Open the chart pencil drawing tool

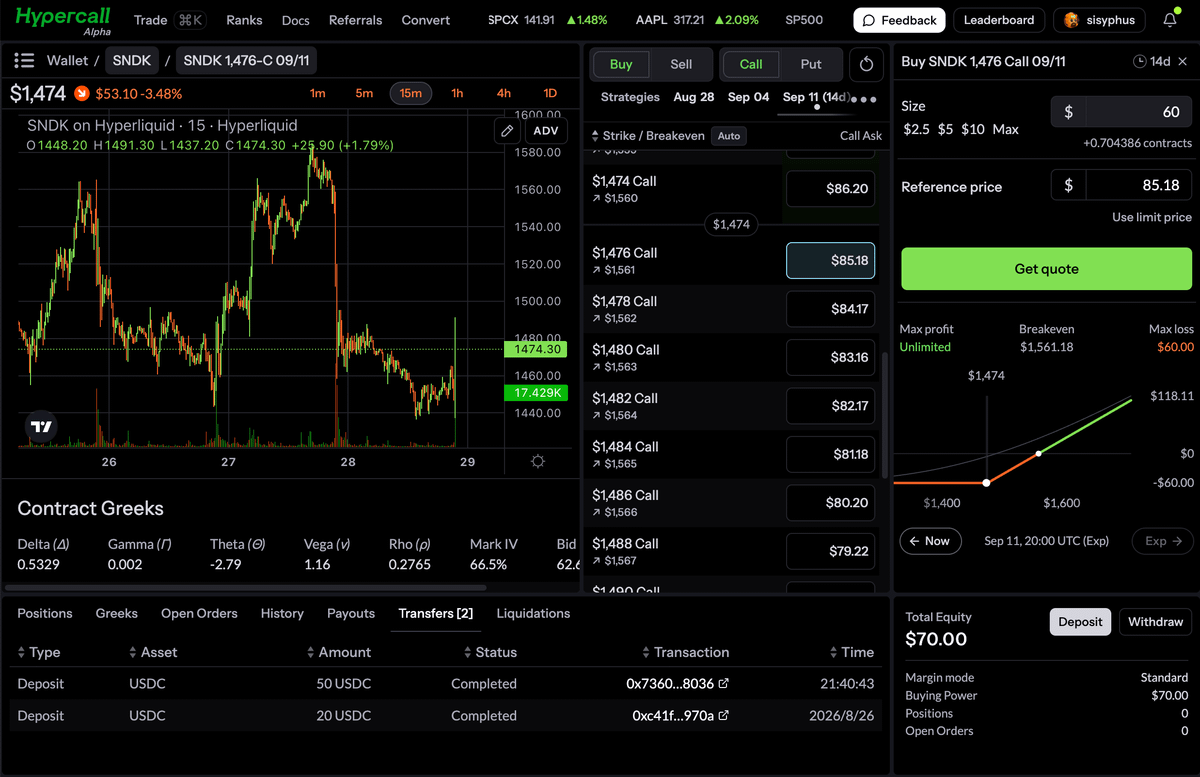(x=507, y=131)
